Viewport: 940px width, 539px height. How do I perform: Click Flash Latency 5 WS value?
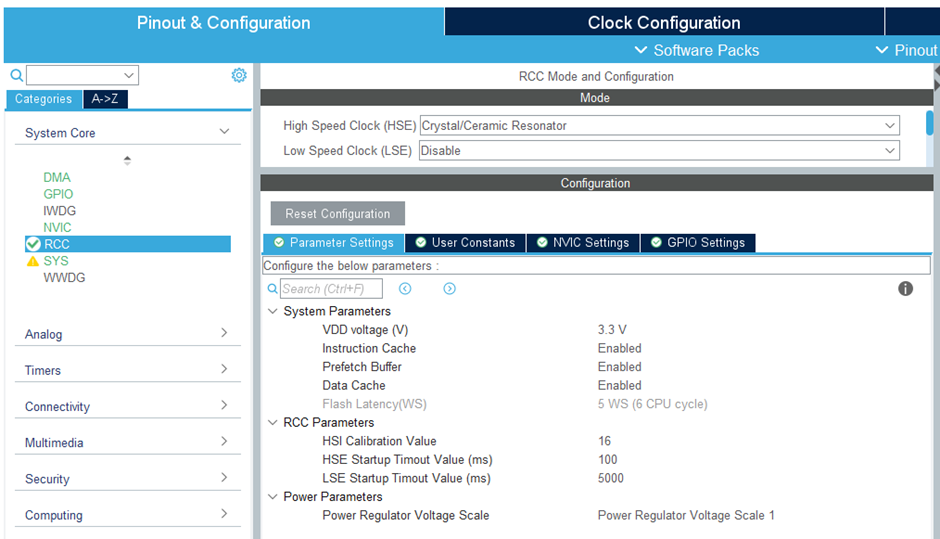(x=652, y=404)
